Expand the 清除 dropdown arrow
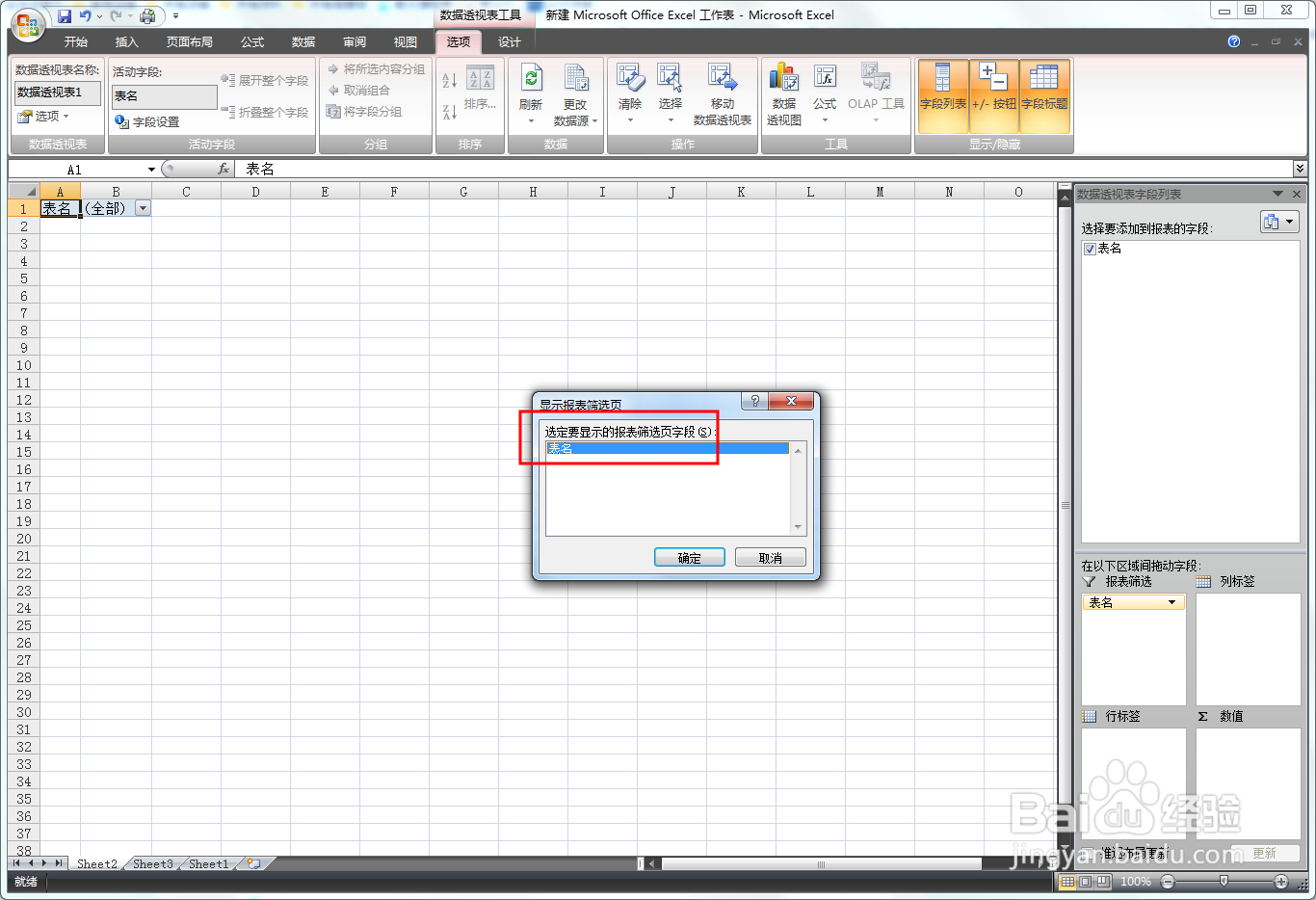The height and width of the screenshot is (900, 1316). (630, 120)
